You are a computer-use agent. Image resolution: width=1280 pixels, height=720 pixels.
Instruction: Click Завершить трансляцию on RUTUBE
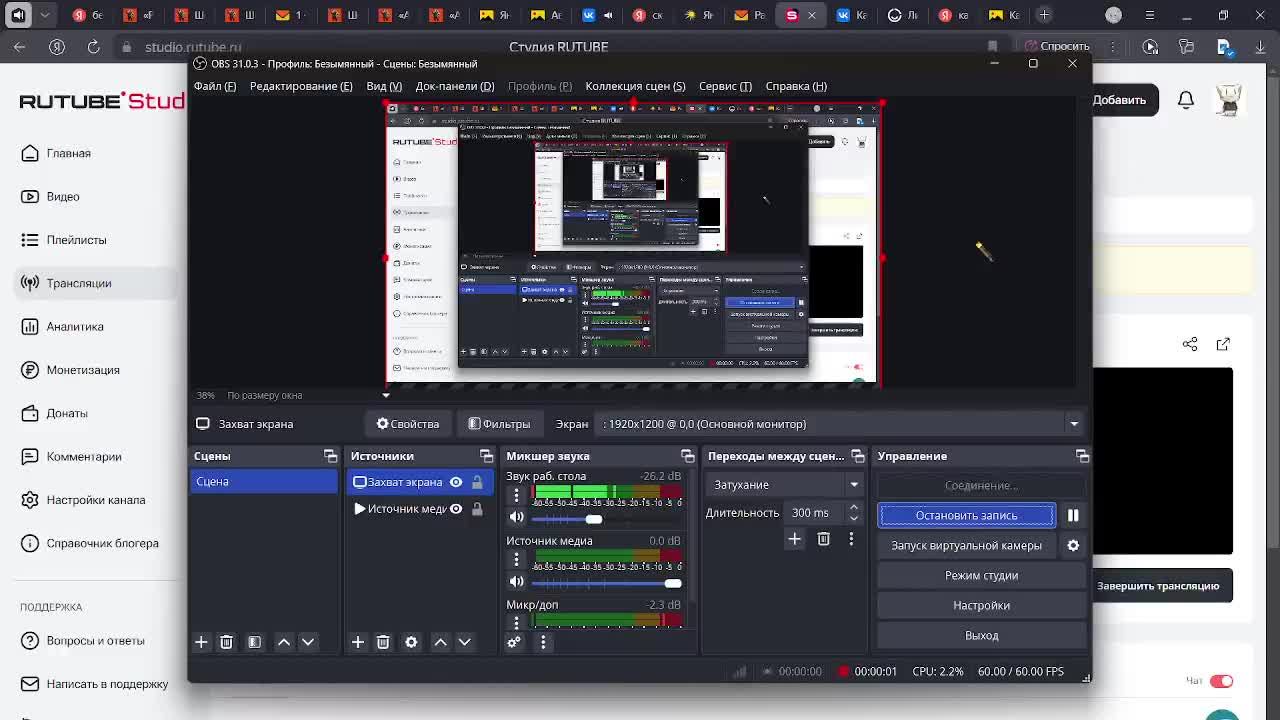1158,586
